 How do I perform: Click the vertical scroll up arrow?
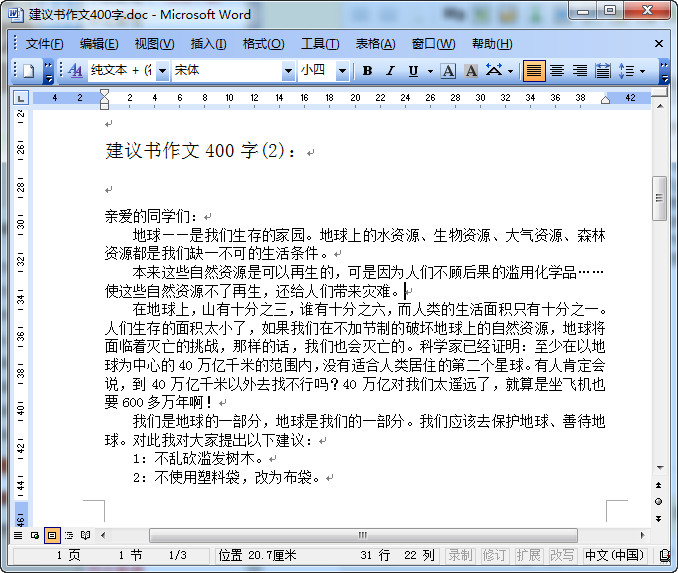click(660, 106)
